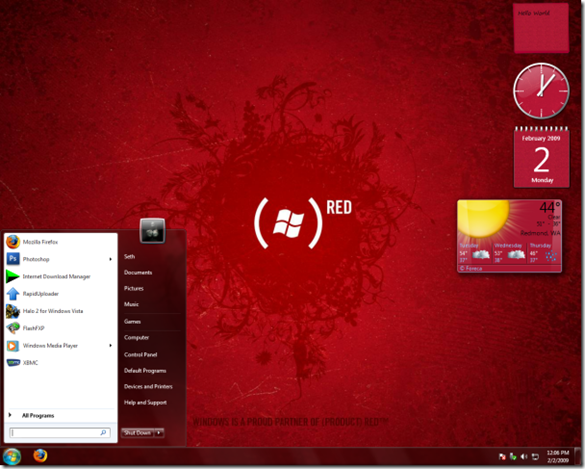This screenshot has height=469, width=585.
Task: Launch Photoshop from the Start menu list
Action: (60, 259)
